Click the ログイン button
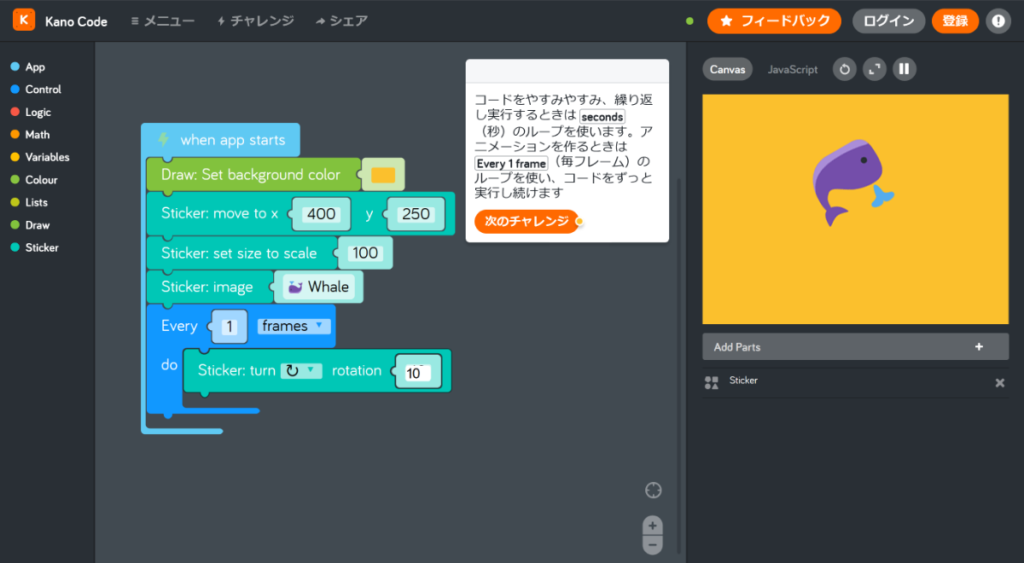Viewport: 1024px width, 563px height. tap(888, 21)
